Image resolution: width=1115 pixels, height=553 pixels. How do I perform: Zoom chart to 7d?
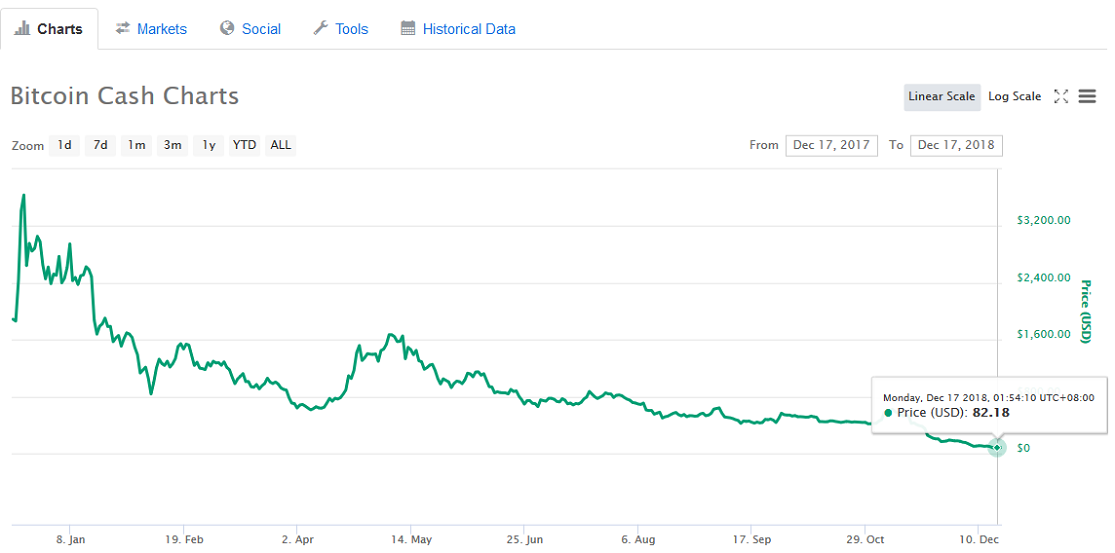click(x=101, y=145)
